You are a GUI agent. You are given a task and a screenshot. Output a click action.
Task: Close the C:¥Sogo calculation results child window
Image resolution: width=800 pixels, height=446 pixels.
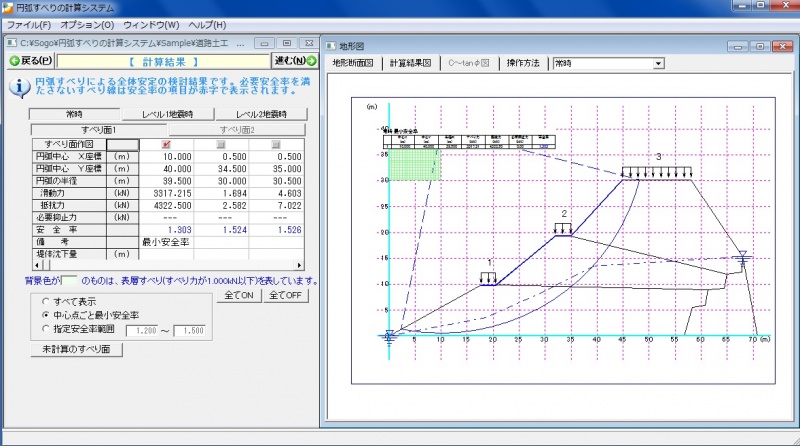[309, 43]
